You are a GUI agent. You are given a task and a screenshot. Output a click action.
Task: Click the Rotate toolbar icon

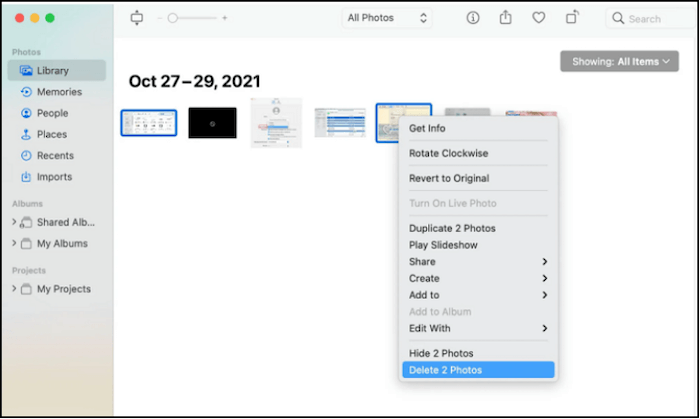(x=572, y=18)
